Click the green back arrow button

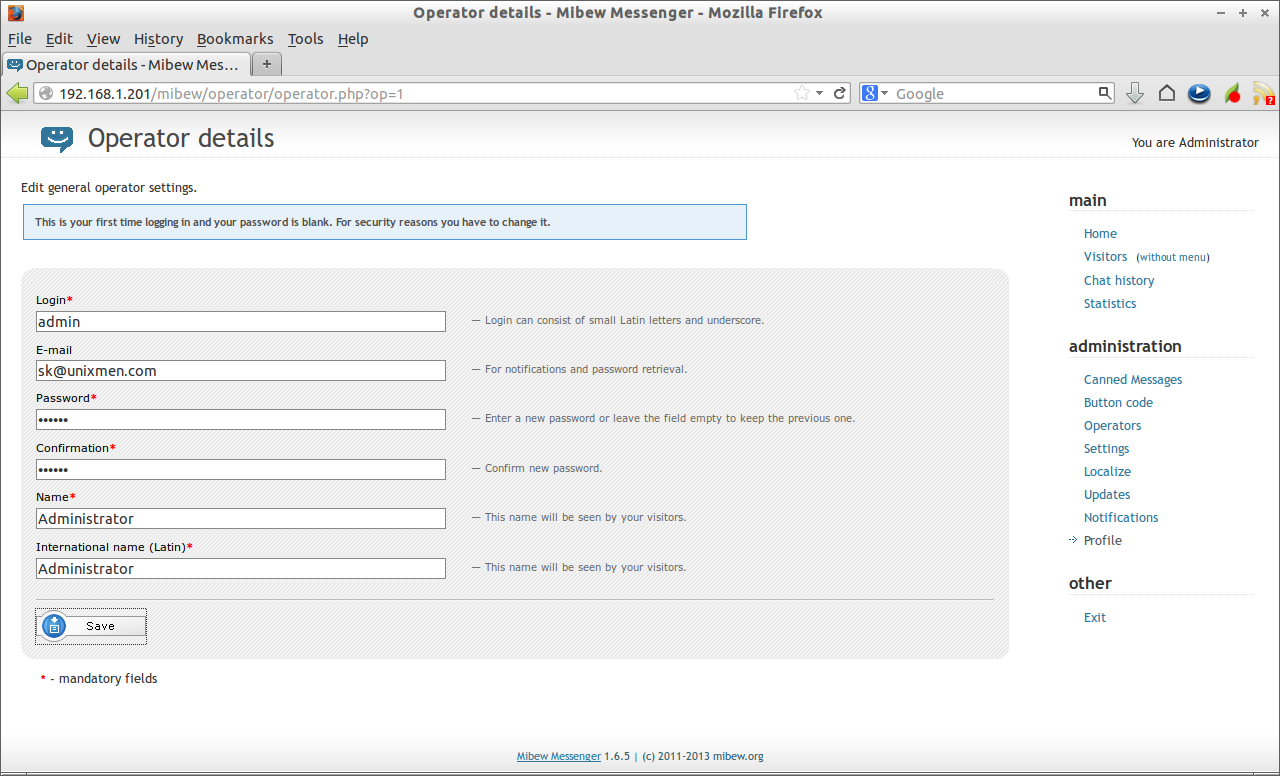pyautogui.click(x=17, y=93)
